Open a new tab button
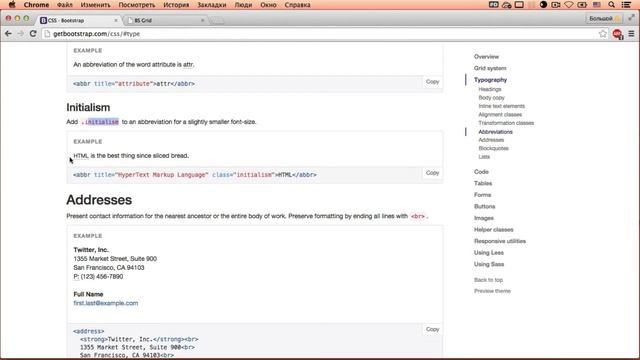 [218, 20]
